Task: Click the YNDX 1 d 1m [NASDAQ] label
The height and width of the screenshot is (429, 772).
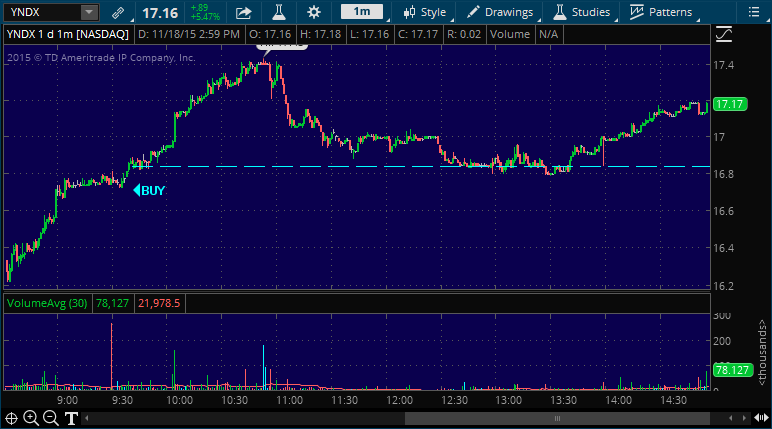Action: point(68,34)
